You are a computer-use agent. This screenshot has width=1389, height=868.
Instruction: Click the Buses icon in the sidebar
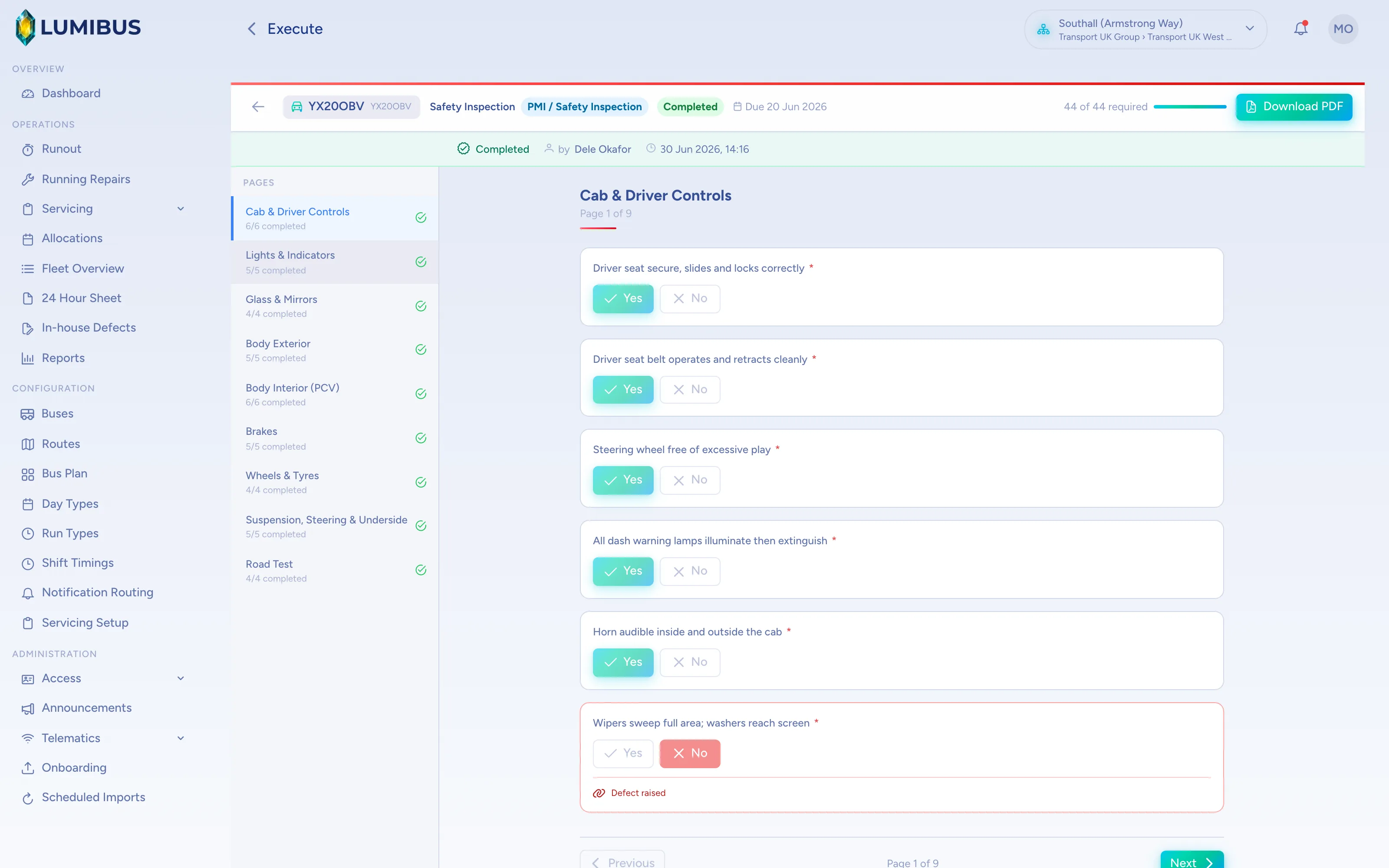click(27, 414)
